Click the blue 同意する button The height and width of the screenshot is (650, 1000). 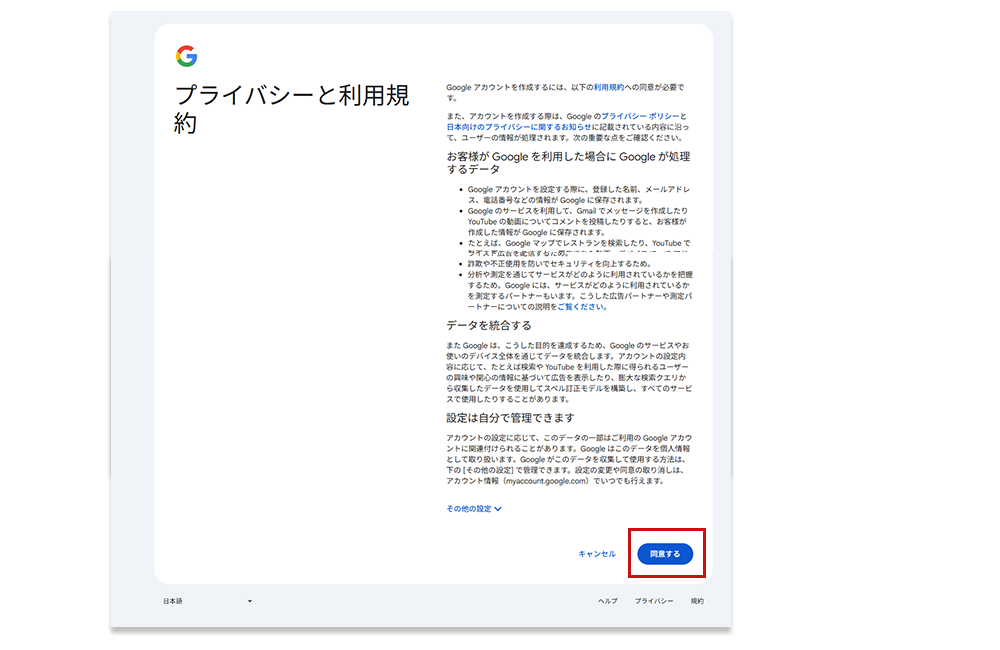665,554
